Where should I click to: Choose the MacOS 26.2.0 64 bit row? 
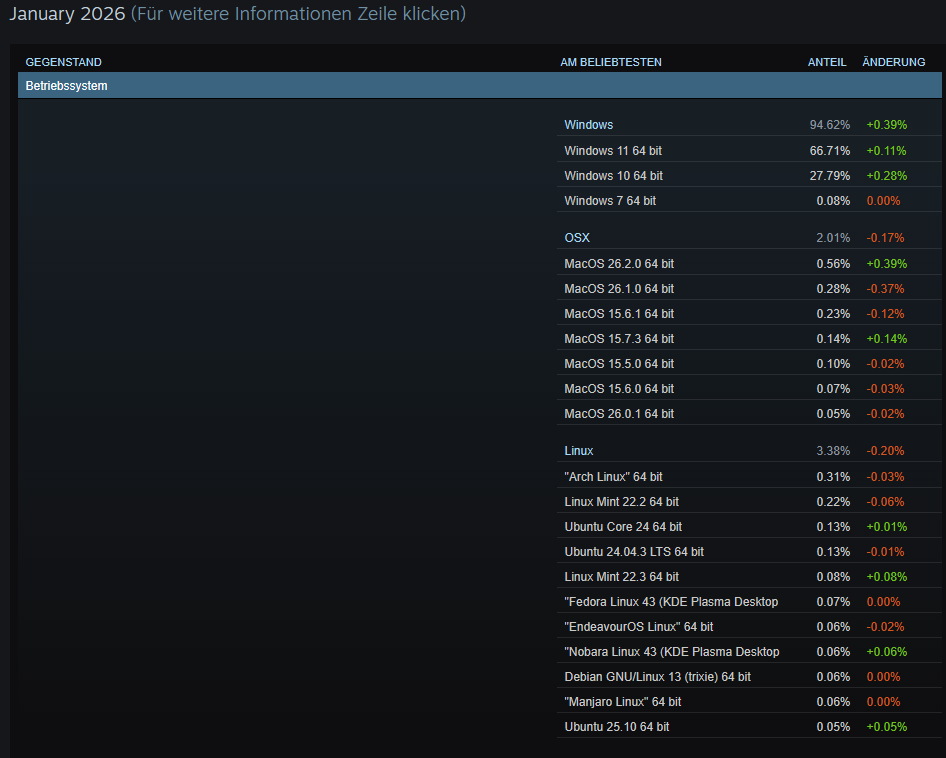click(x=749, y=264)
